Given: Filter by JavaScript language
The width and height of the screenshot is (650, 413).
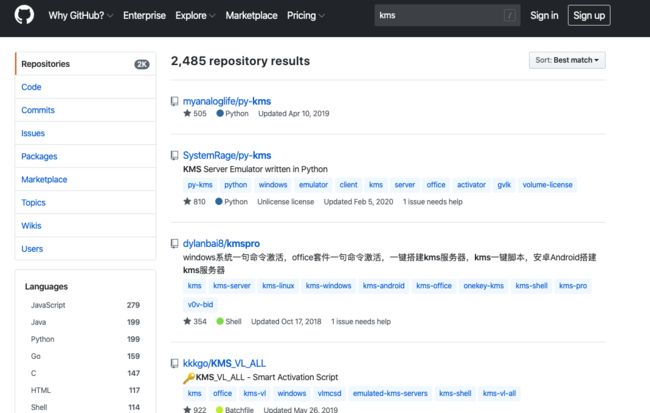Looking at the screenshot, I should (85, 305).
